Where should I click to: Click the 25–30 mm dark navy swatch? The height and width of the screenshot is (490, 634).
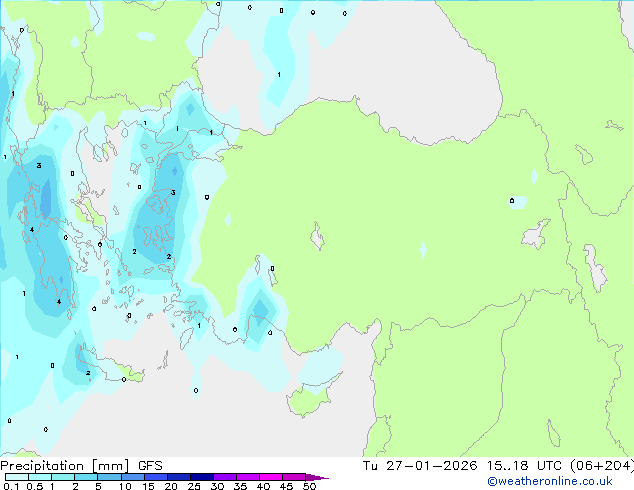pyautogui.click(x=201, y=477)
